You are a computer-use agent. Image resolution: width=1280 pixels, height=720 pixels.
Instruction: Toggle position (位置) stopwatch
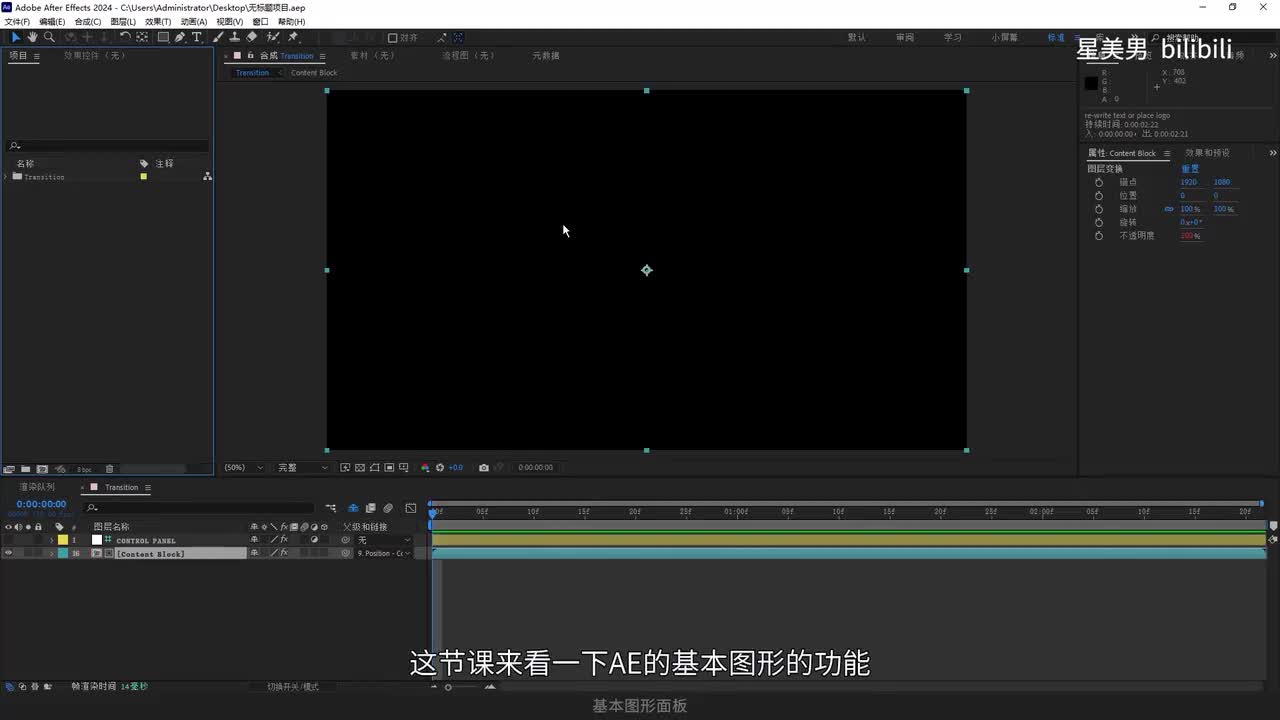(x=1099, y=196)
